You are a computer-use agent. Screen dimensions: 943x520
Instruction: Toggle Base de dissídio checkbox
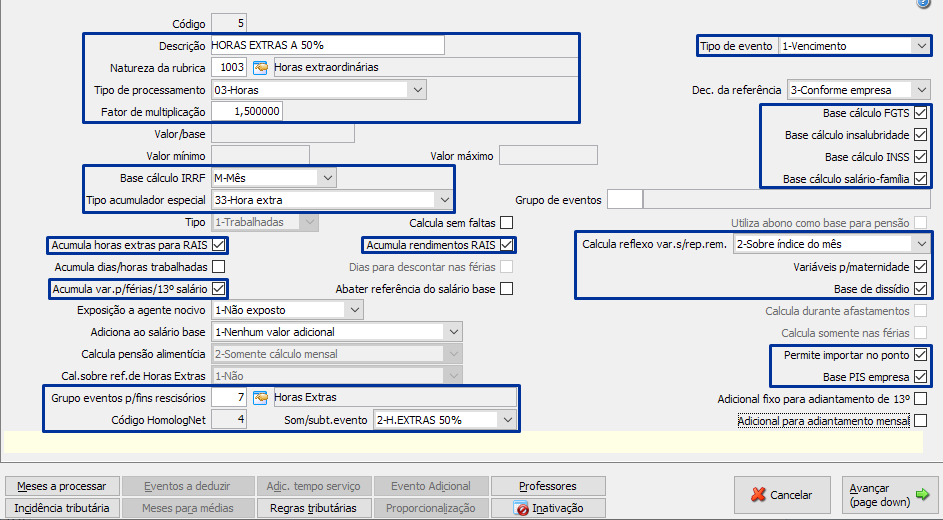[920, 289]
